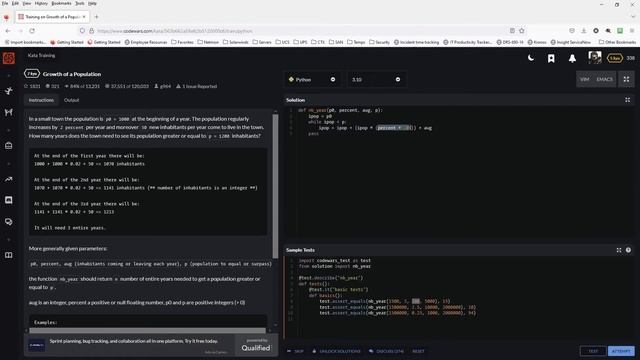Image resolution: width=640 pixels, height=360 pixels.
Task: Open a new browser tab
Action: pyautogui.click(x=97, y=17)
